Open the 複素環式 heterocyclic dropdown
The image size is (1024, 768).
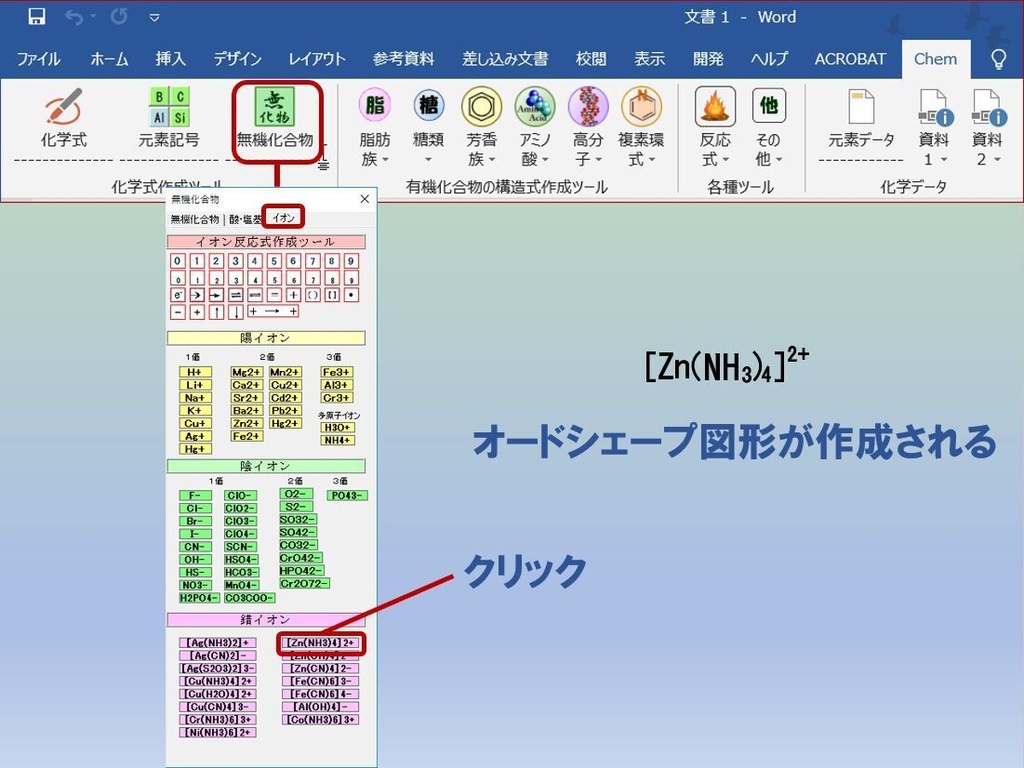pyautogui.click(x=641, y=125)
